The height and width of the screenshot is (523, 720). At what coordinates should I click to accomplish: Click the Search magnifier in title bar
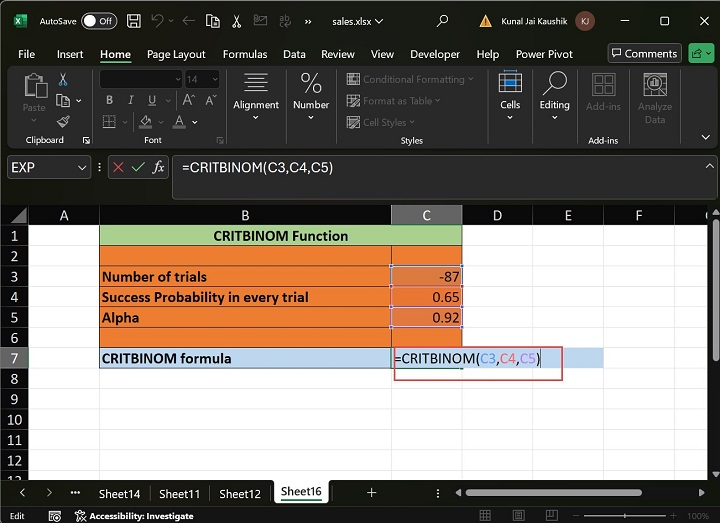pyautogui.click(x=442, y=21)
